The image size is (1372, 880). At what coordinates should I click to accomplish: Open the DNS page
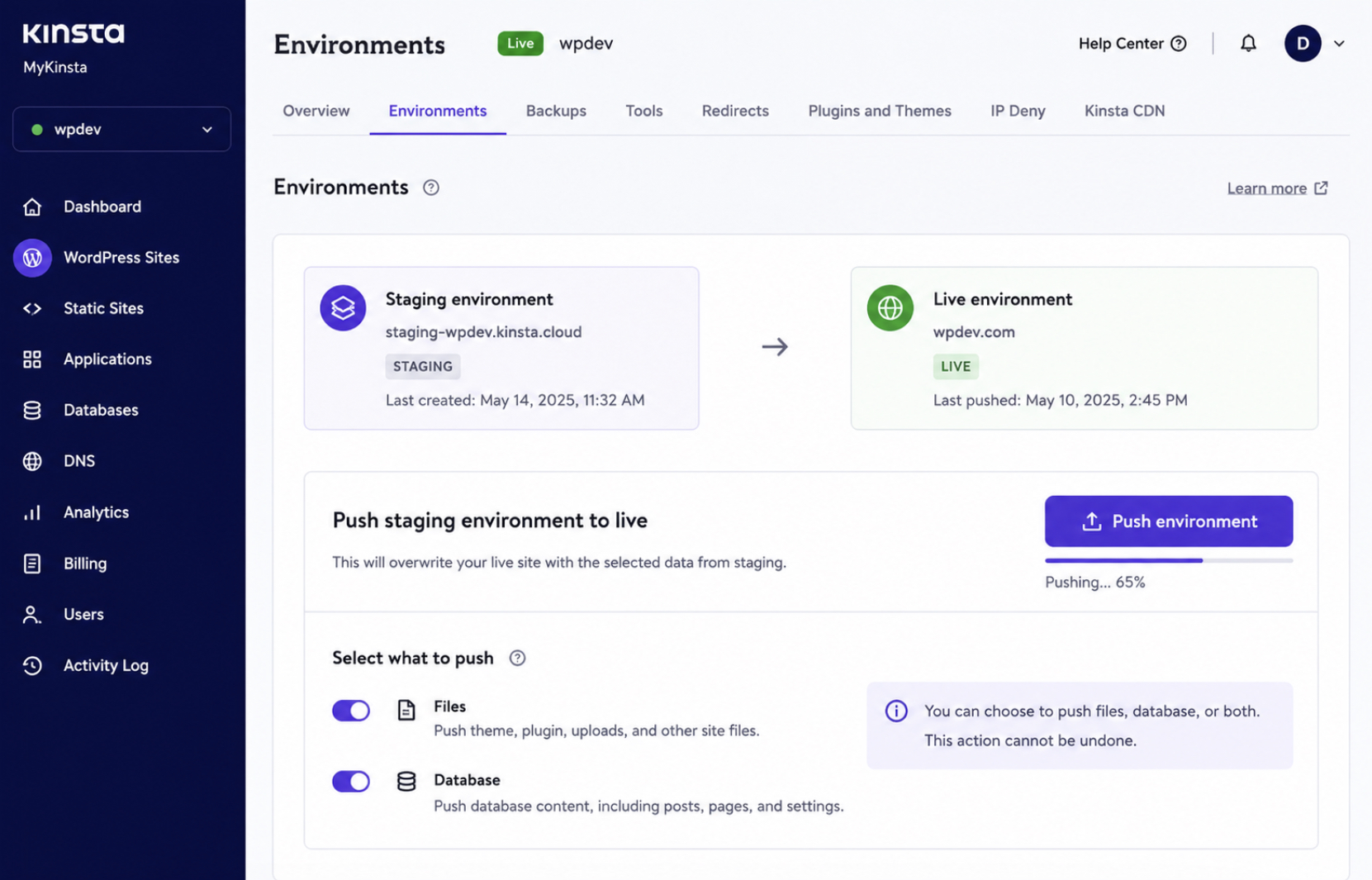tap(79, 461)
